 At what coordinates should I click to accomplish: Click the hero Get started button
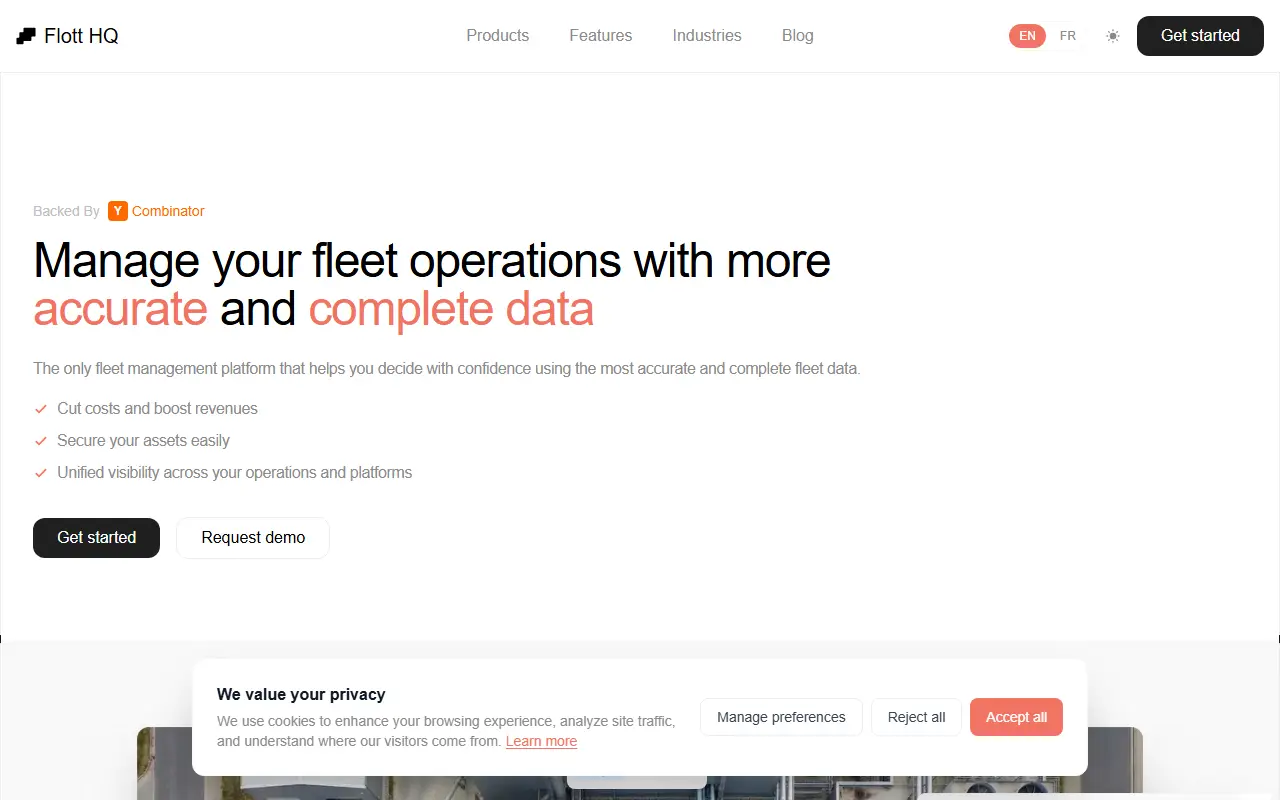[96, 538]
